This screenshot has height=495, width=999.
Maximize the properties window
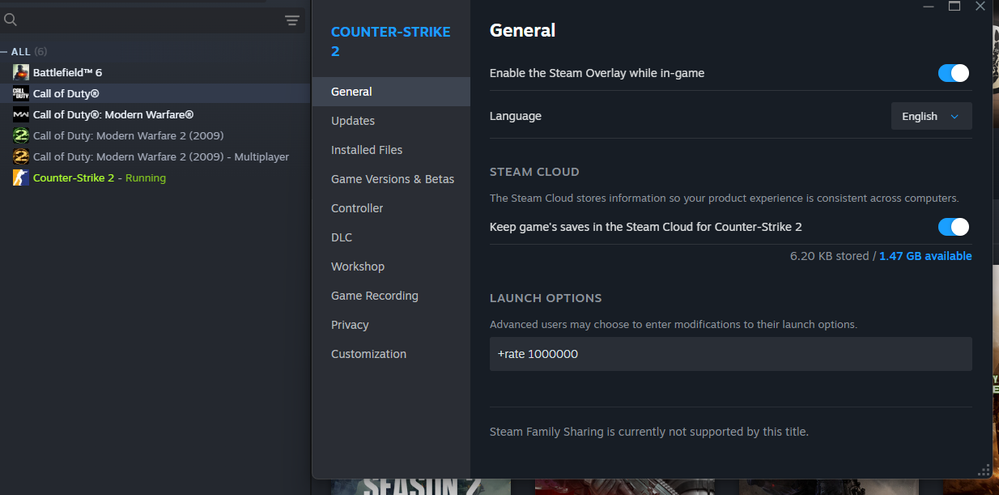[x=954, y=6]
